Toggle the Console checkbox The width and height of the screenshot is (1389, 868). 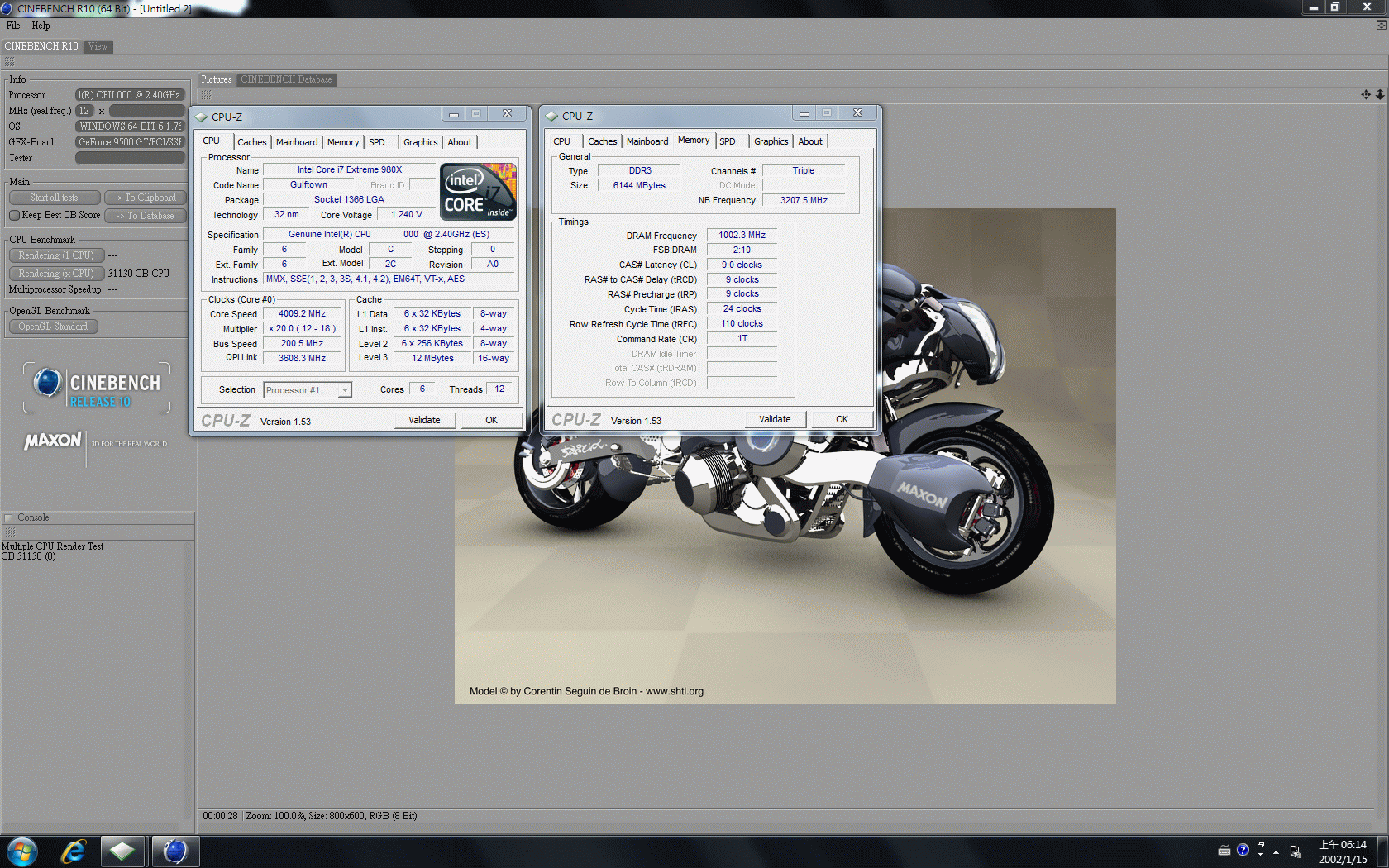[x=8, y=518]
